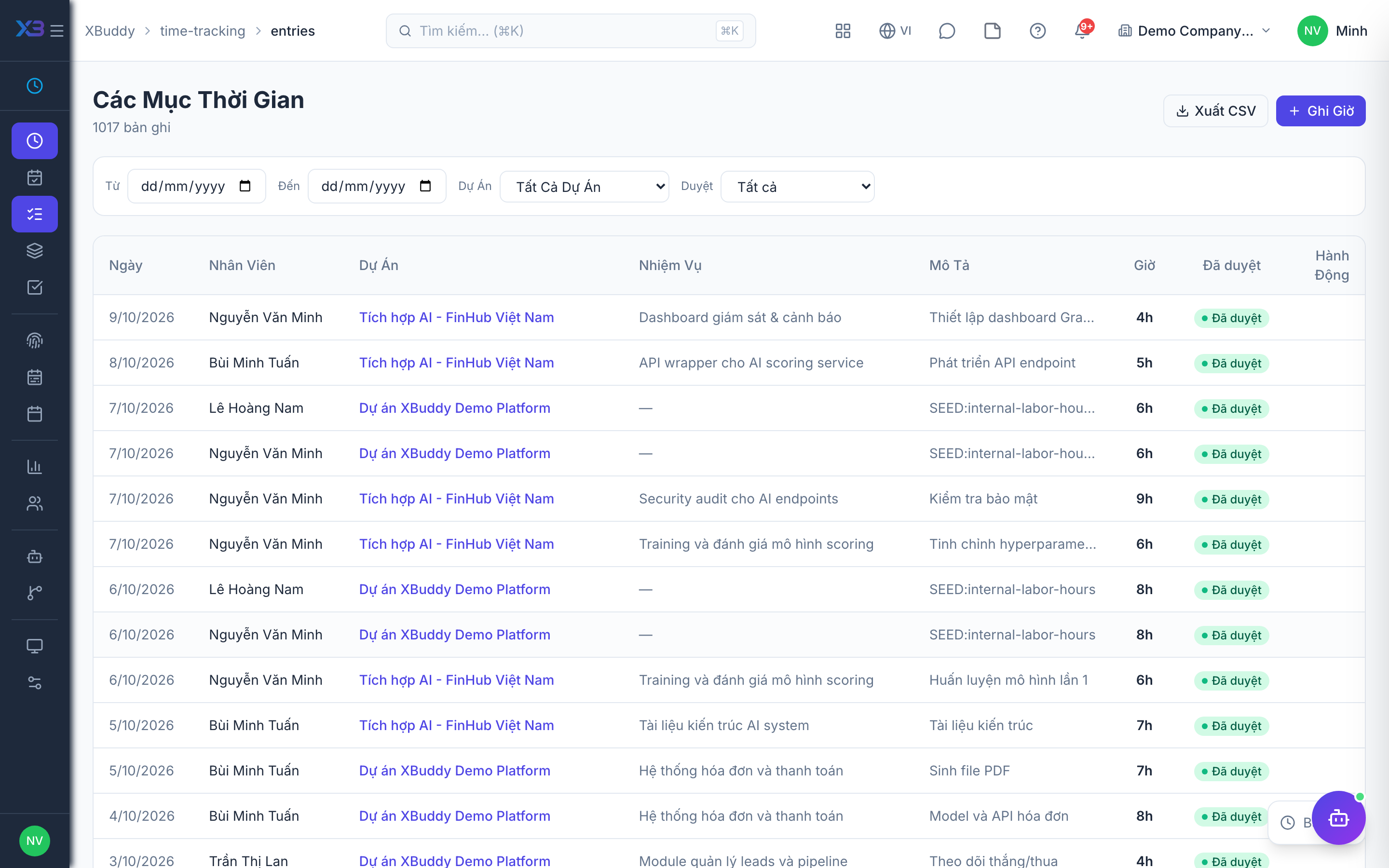Open the notifications bell
The image size is (1389, 868).
click(1082, 30)
